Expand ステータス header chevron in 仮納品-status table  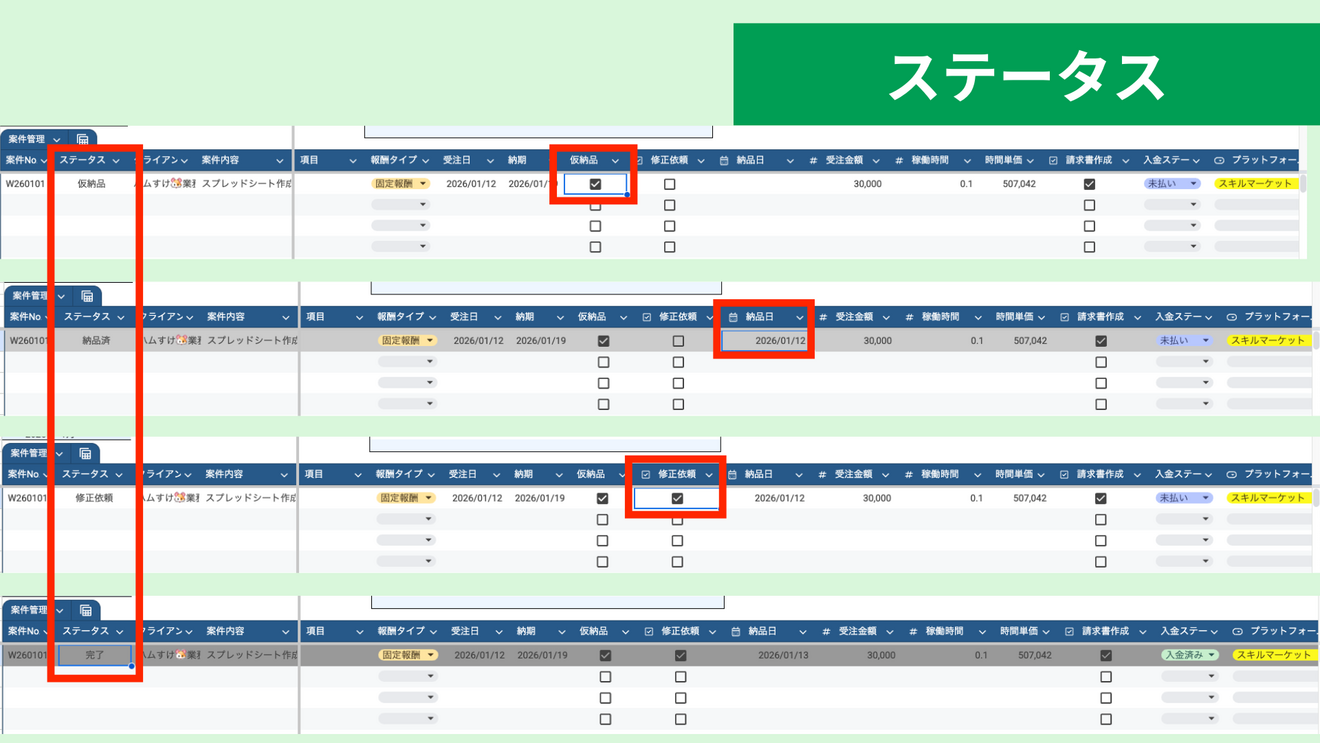(116, 161)
